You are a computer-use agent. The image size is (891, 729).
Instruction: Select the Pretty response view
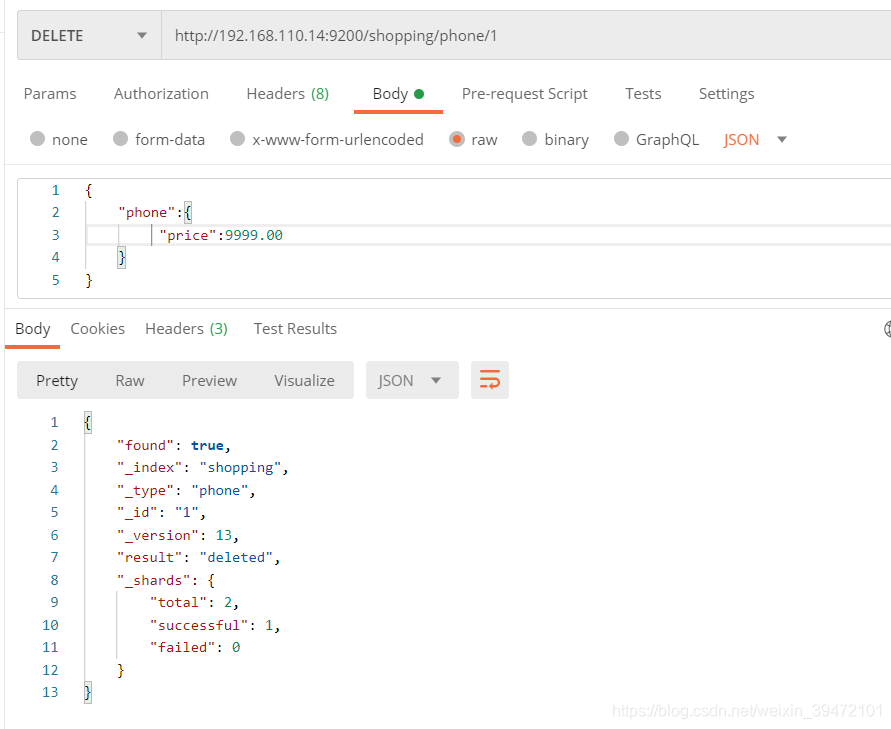tap(57, 380)
